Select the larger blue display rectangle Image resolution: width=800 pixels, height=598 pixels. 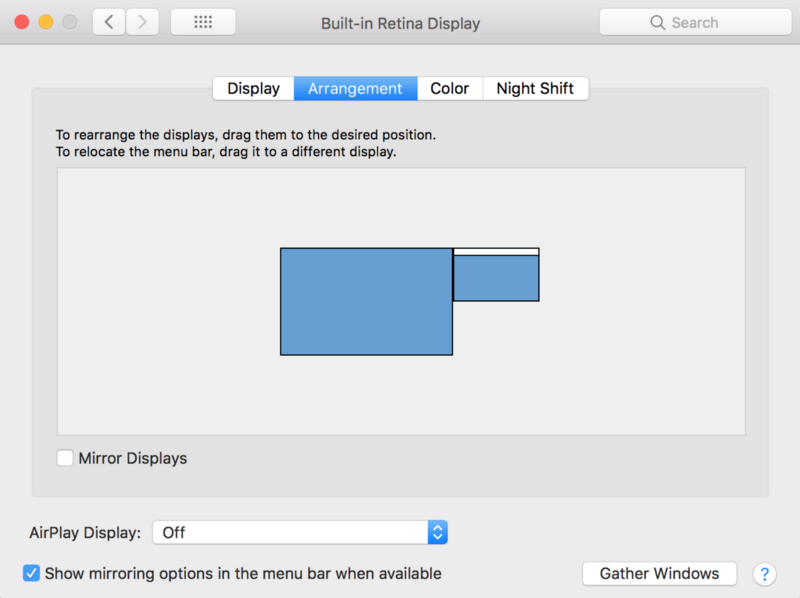point(366,301)
